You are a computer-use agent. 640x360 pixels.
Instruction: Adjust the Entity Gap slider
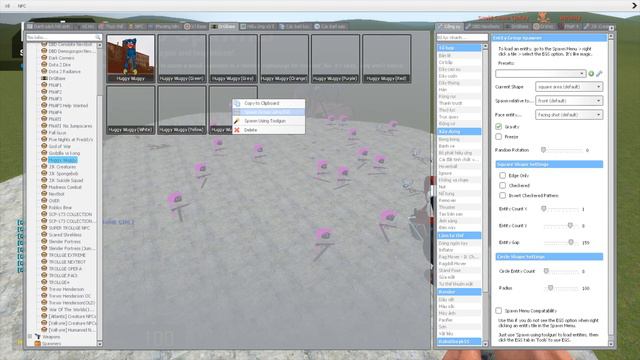[571, 242]
